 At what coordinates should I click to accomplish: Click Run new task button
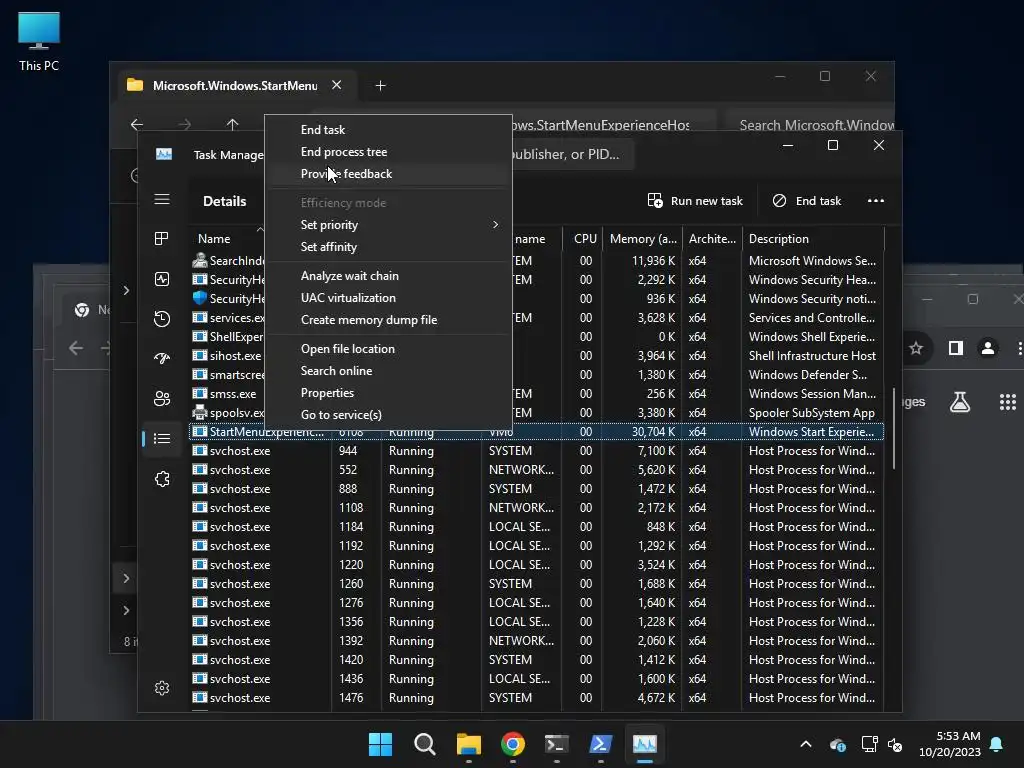tap(695, 200)
